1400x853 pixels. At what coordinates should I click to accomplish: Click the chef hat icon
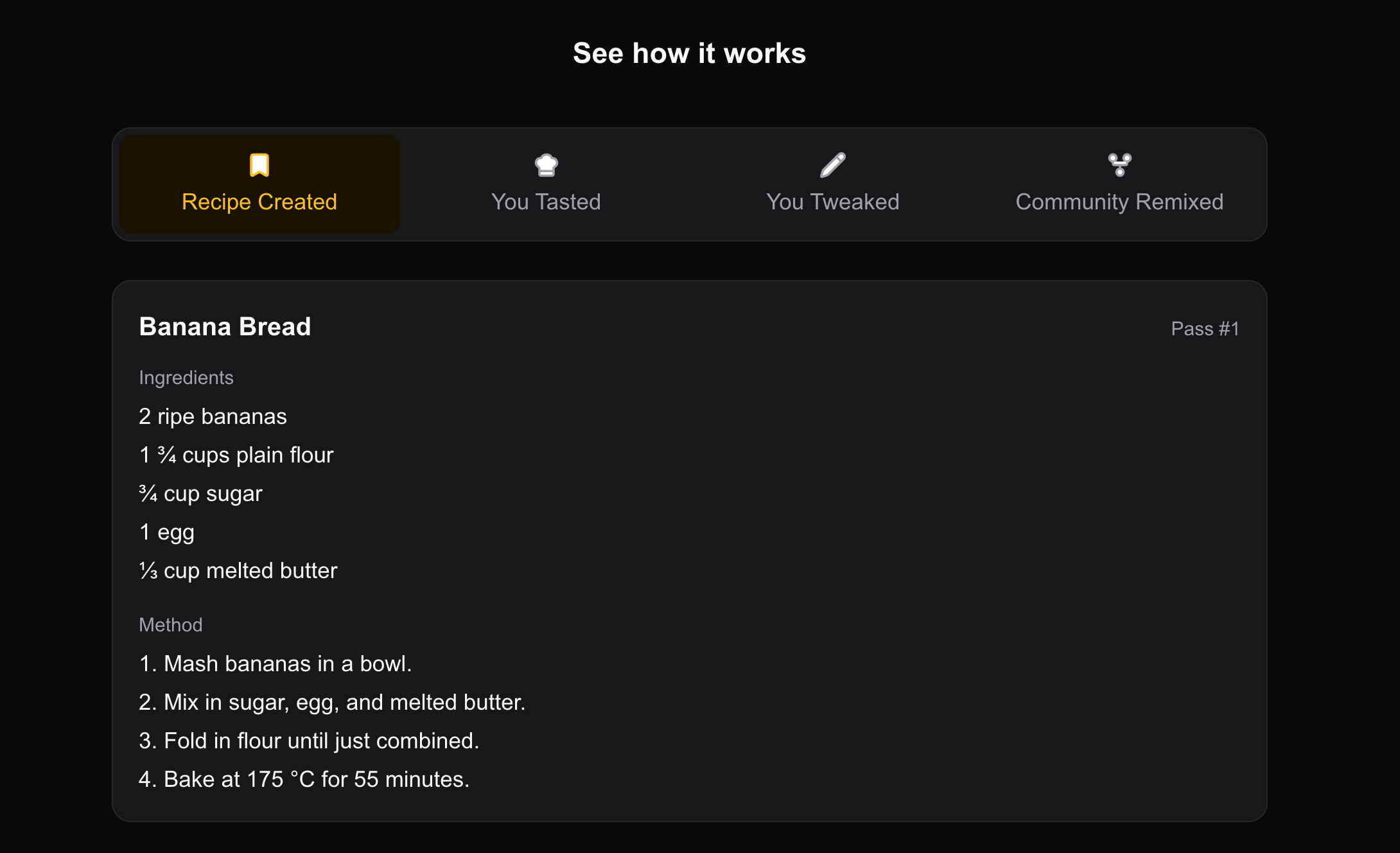[546, 165]
